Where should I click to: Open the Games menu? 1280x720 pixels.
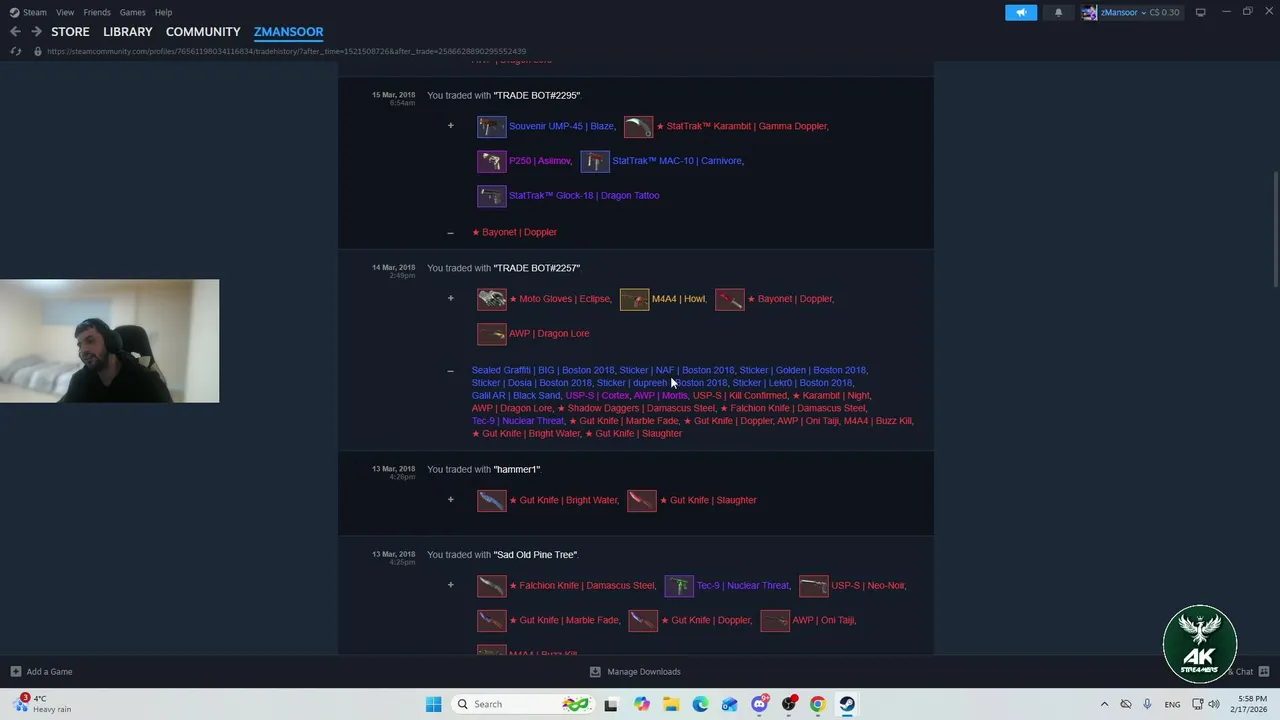tap(133, 12)
